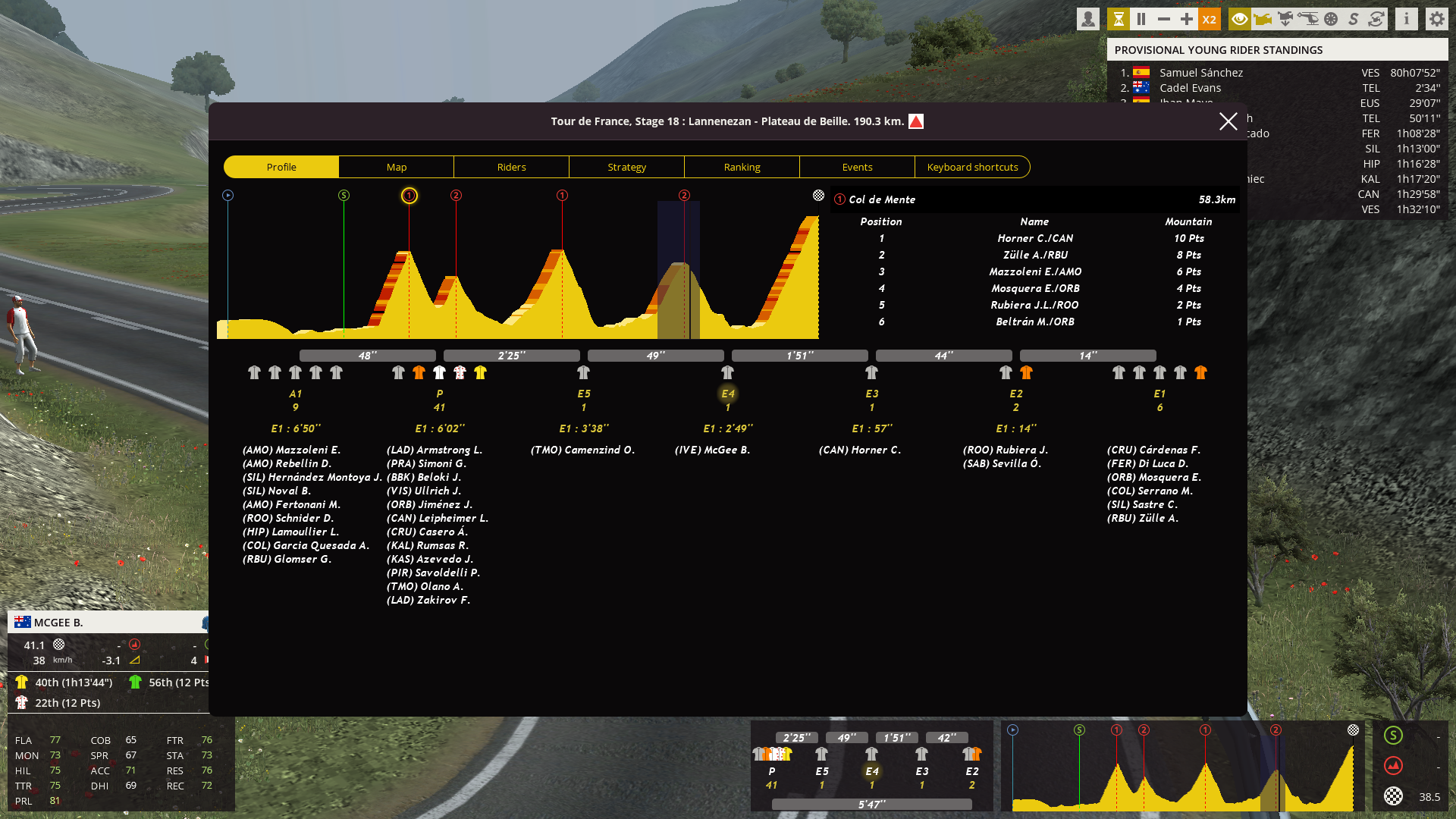Select breakaway group E3 in dialog
Viewport: 1456px width, 819px height.
pos(872,394)
